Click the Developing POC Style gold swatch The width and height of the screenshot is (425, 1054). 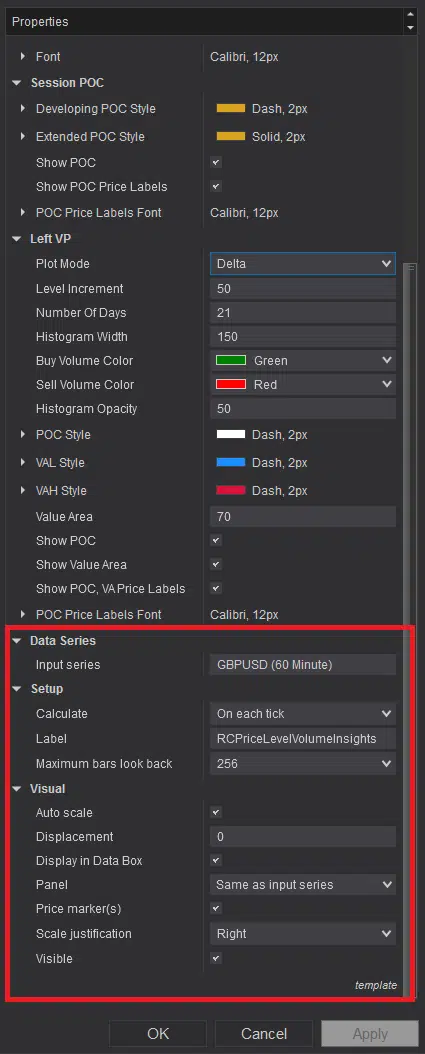click(x=231, y=109)
